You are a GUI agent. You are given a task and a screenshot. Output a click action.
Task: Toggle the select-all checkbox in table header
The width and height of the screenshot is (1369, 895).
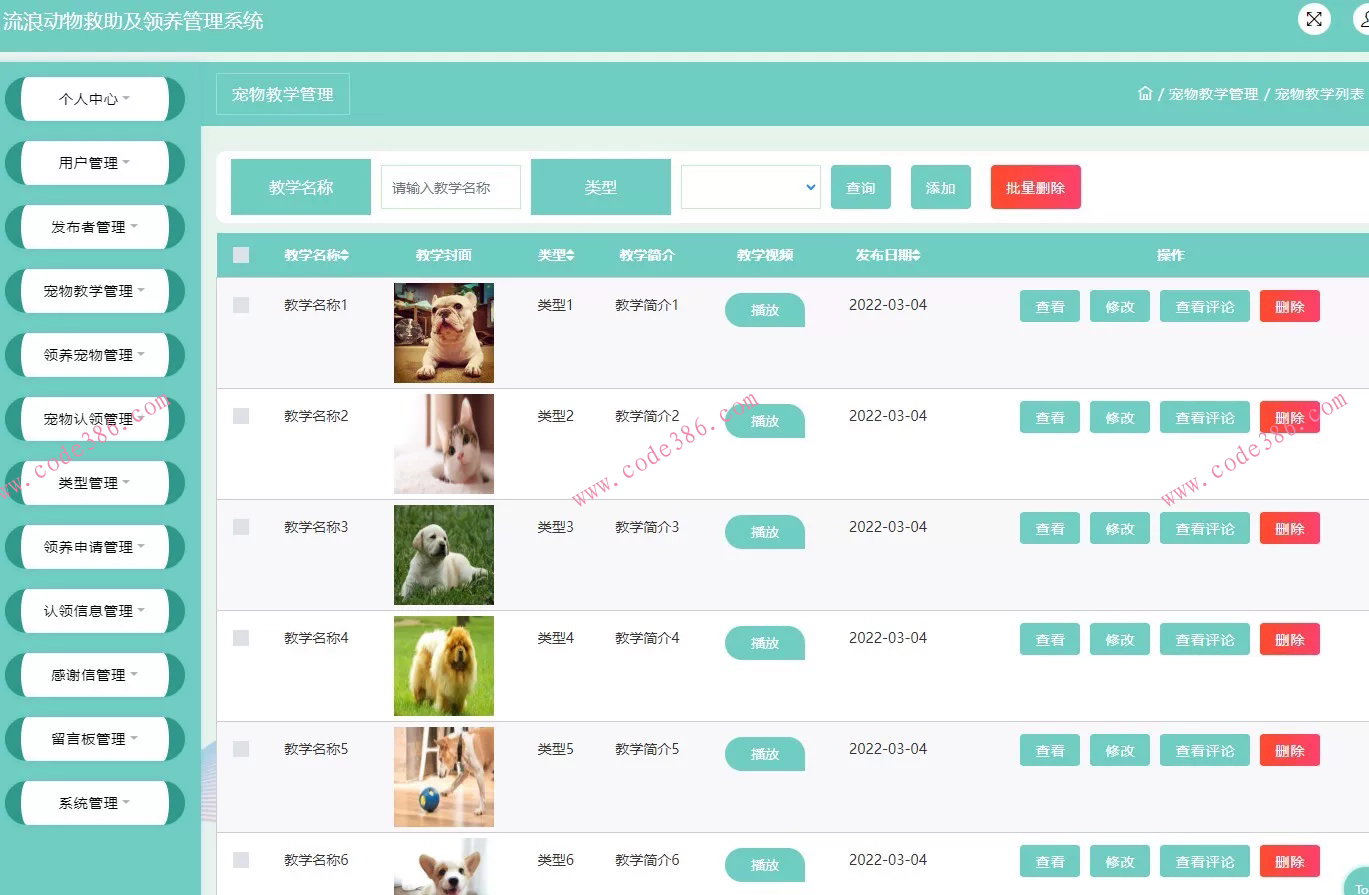click(x=240, y=254)
